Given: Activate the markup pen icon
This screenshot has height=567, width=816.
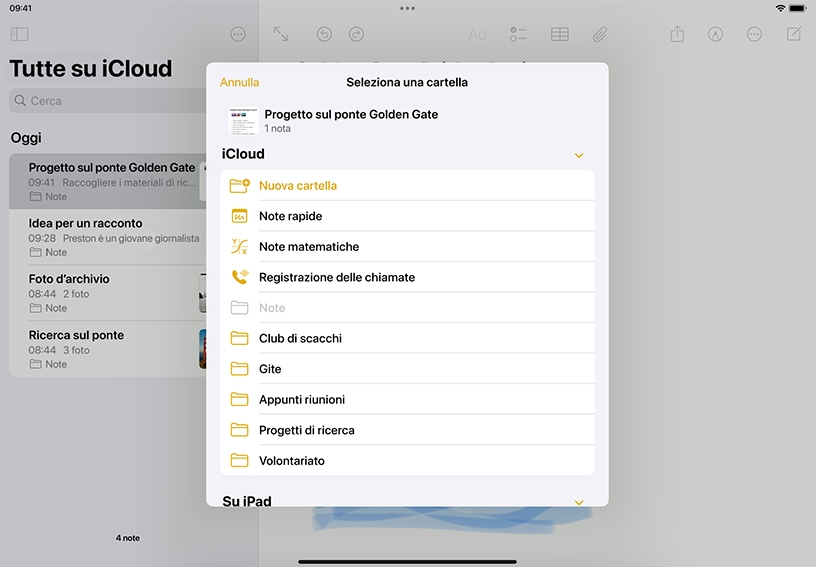Looking at the screenshot, I should 716,34.
